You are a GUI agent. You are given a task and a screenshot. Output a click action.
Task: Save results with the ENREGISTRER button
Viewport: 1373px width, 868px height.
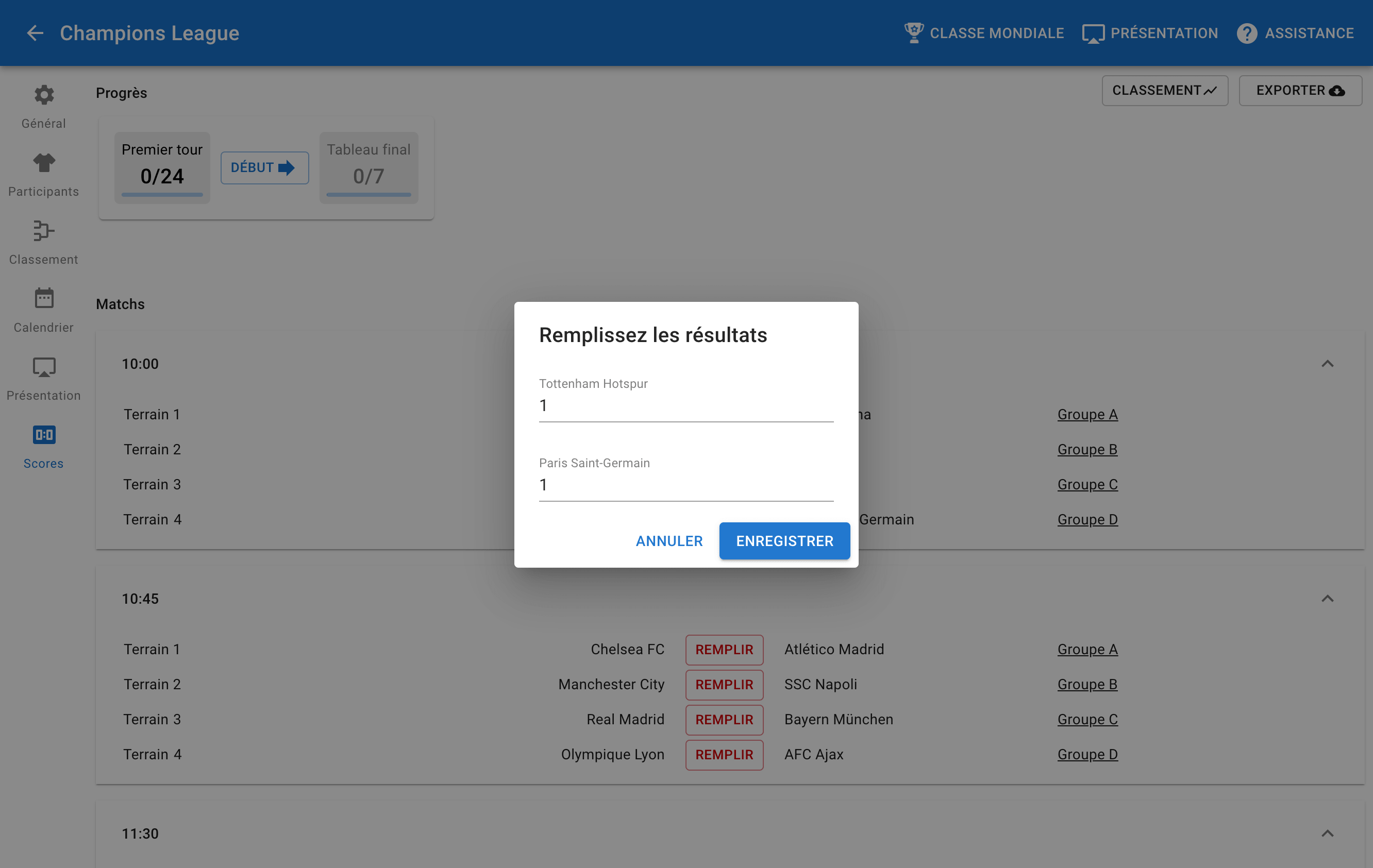(x=784, y=540)
